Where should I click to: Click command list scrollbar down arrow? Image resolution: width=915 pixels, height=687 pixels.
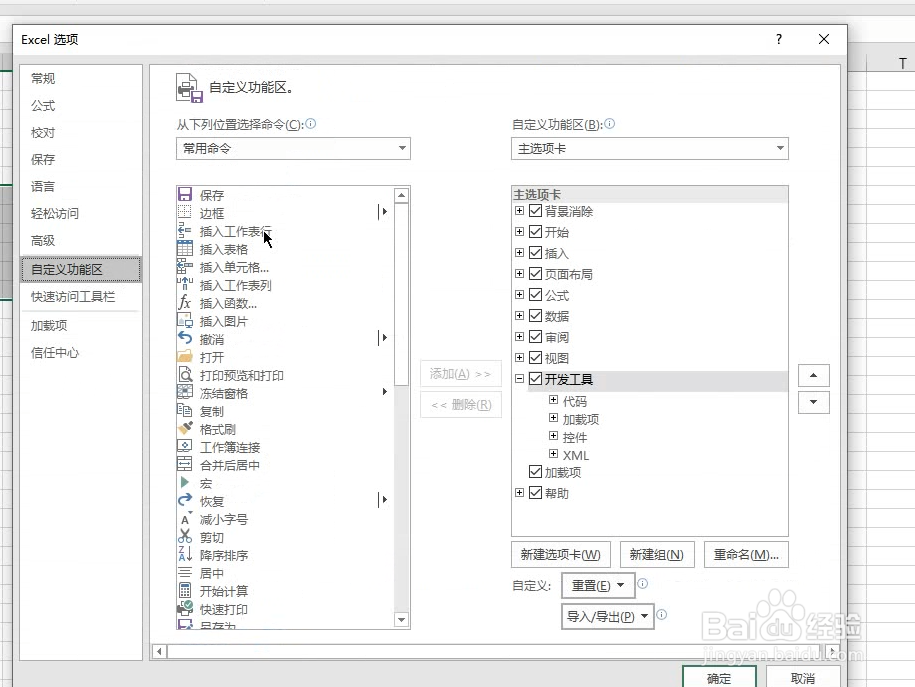coord(401,619)
